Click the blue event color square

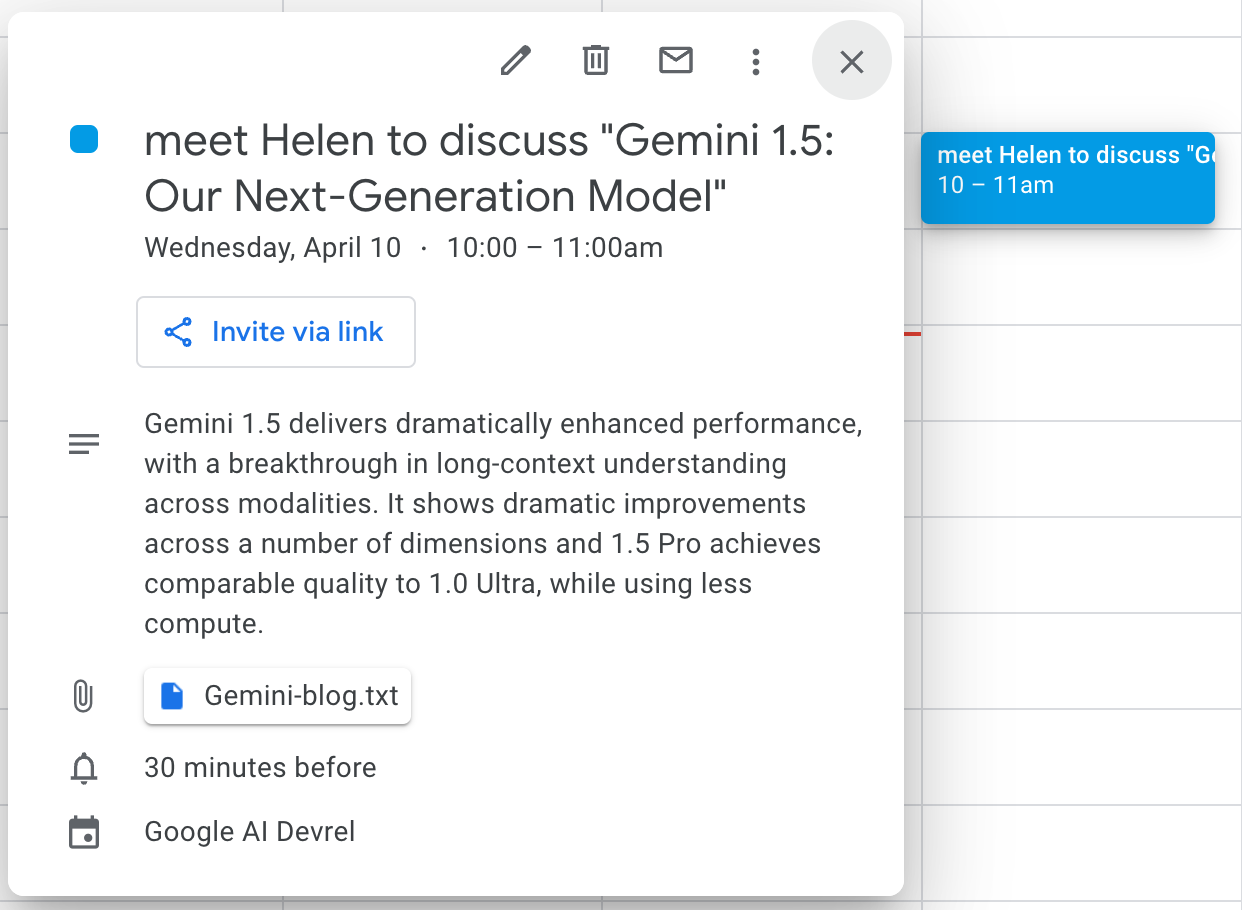[84, 140]
